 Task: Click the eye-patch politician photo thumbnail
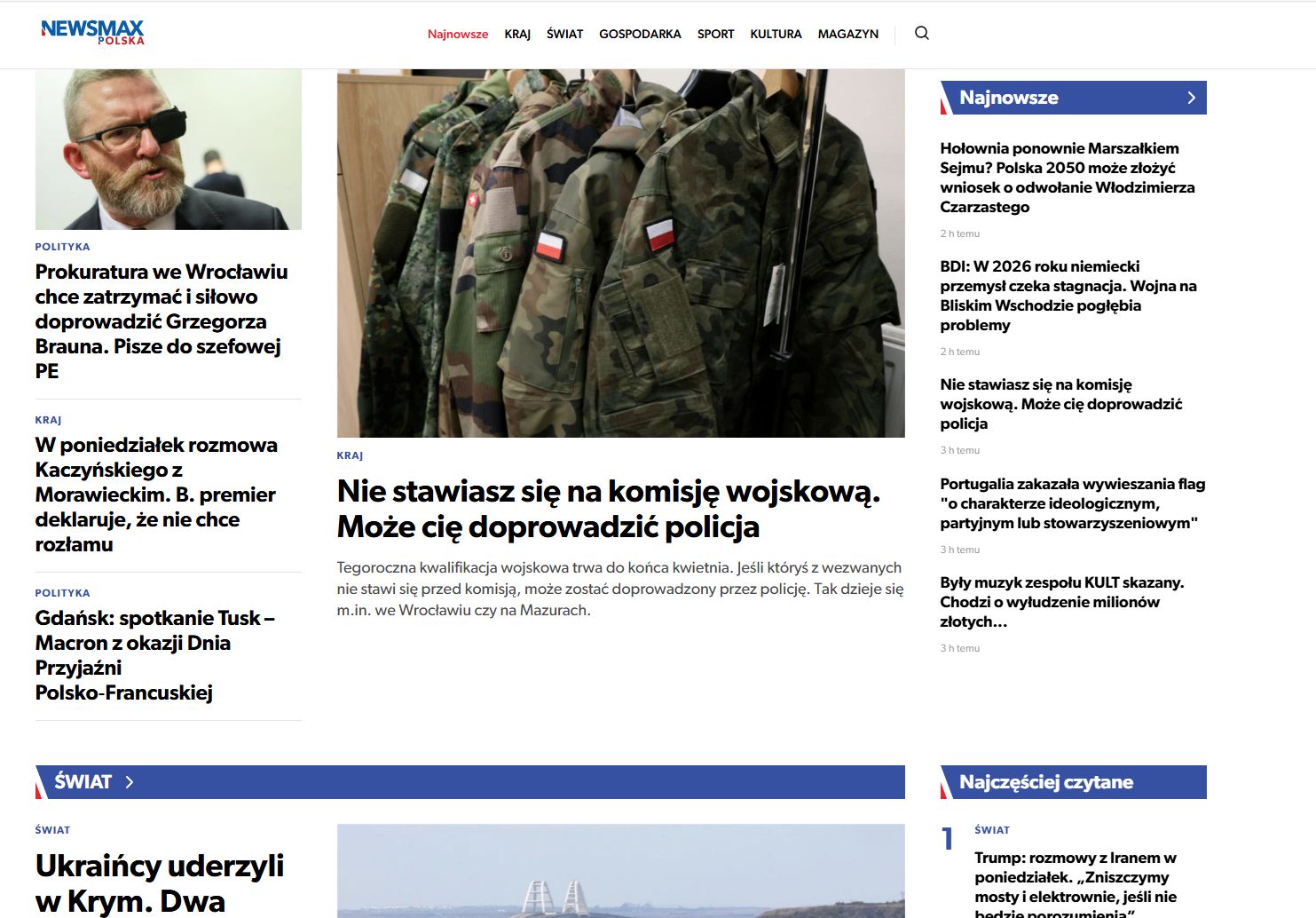[168, 147]
